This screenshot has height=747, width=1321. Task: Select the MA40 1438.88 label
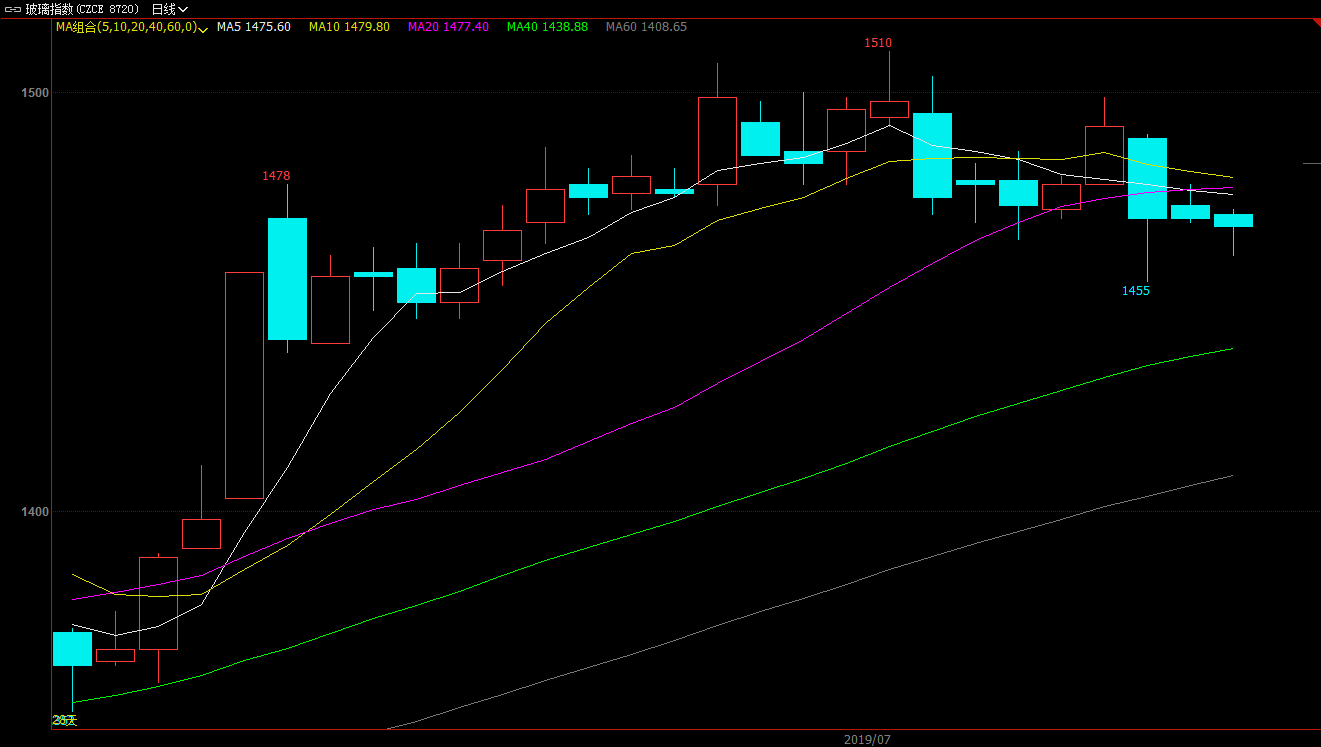[547, 27]
